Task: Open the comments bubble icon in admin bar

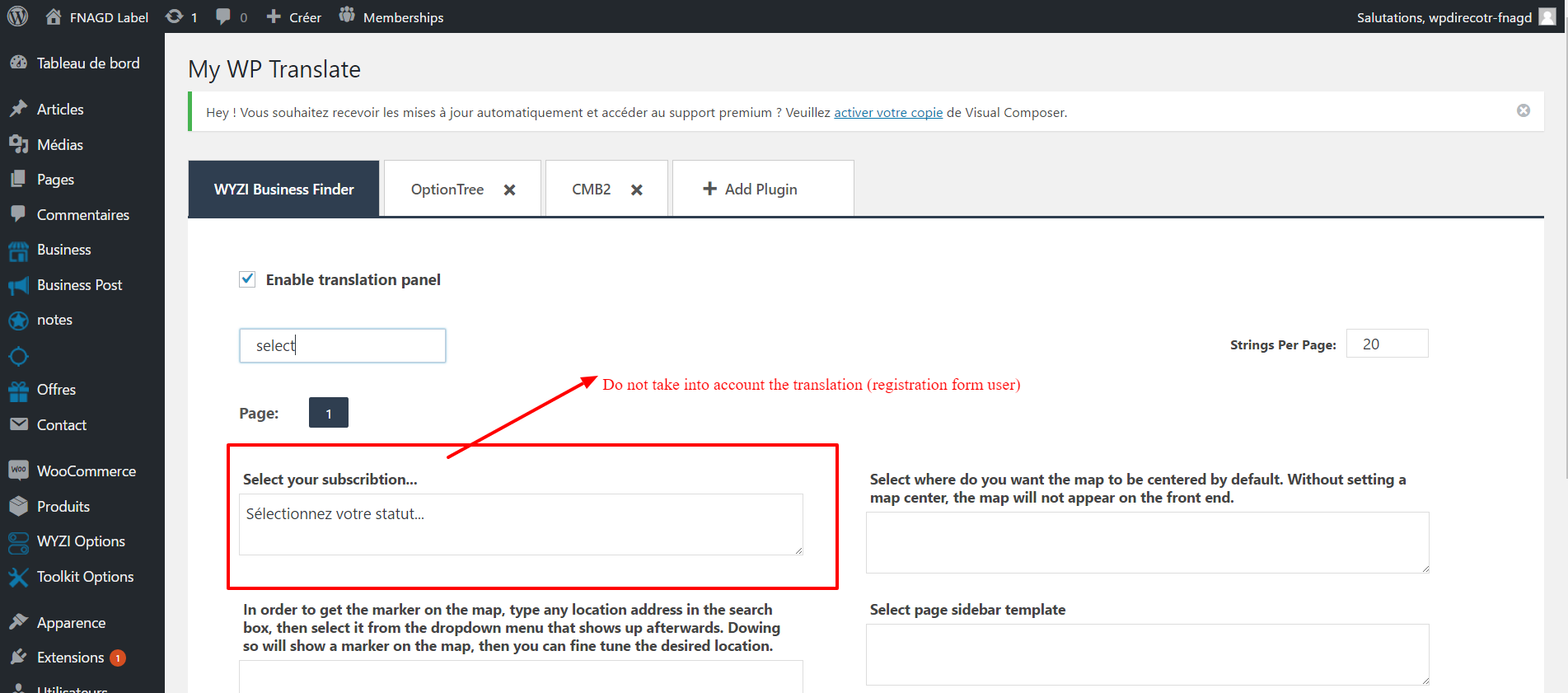Action: [x=222, y=16]
